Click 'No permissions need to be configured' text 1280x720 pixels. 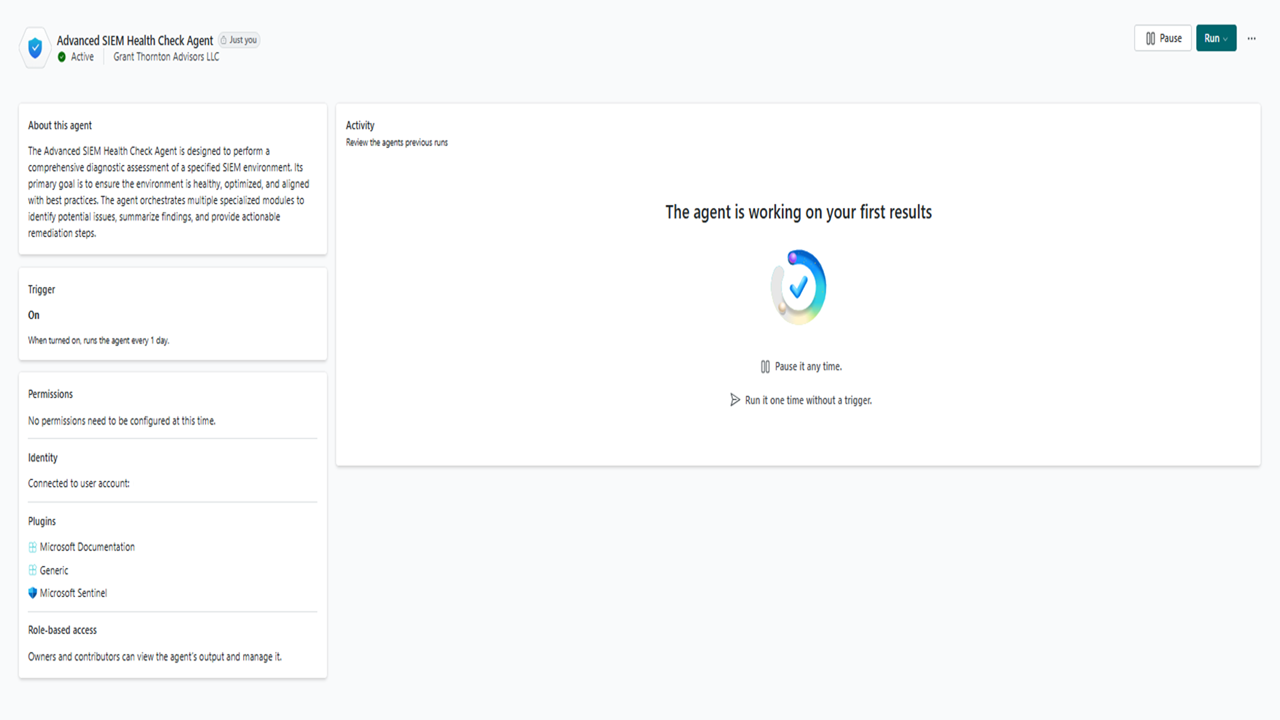(x=122, y=421)
